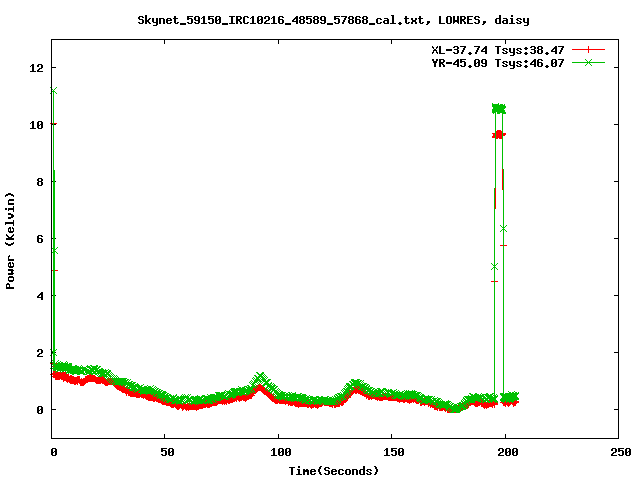Click the x-axis tick label 150
This screenshot has height=480, width=640.
click(393, 452)
